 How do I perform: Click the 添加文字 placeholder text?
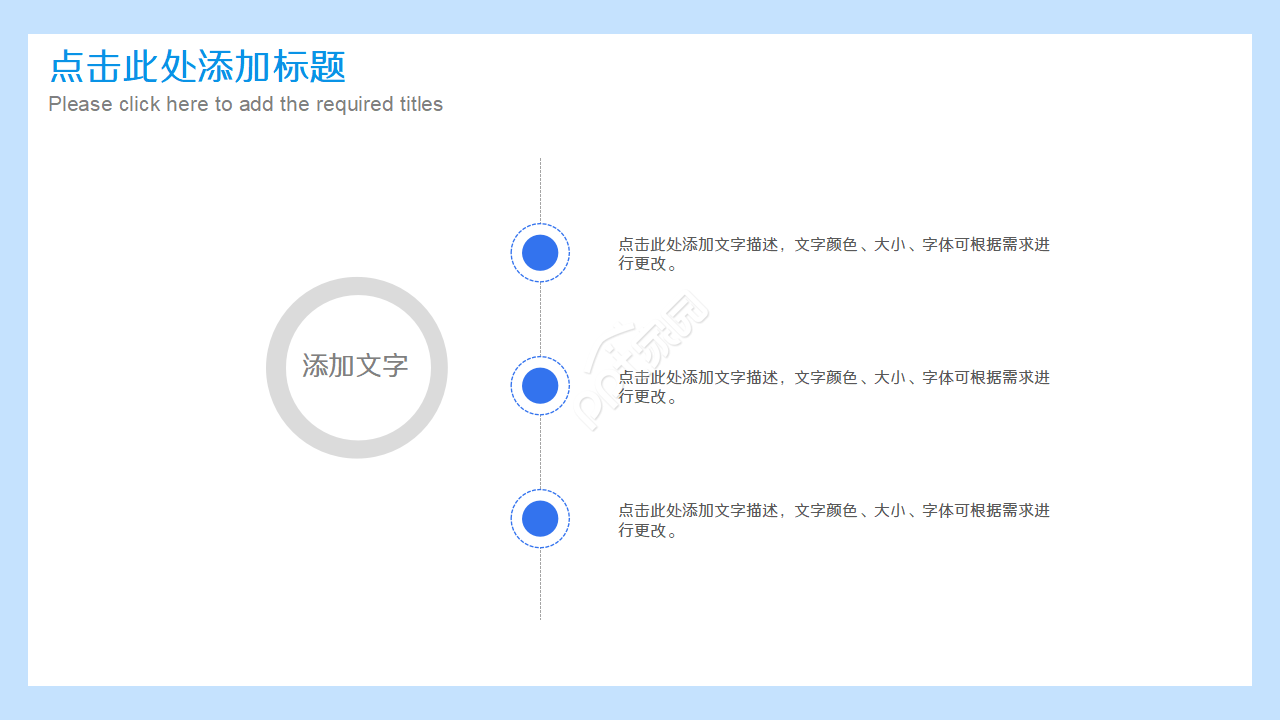[356, 367]
